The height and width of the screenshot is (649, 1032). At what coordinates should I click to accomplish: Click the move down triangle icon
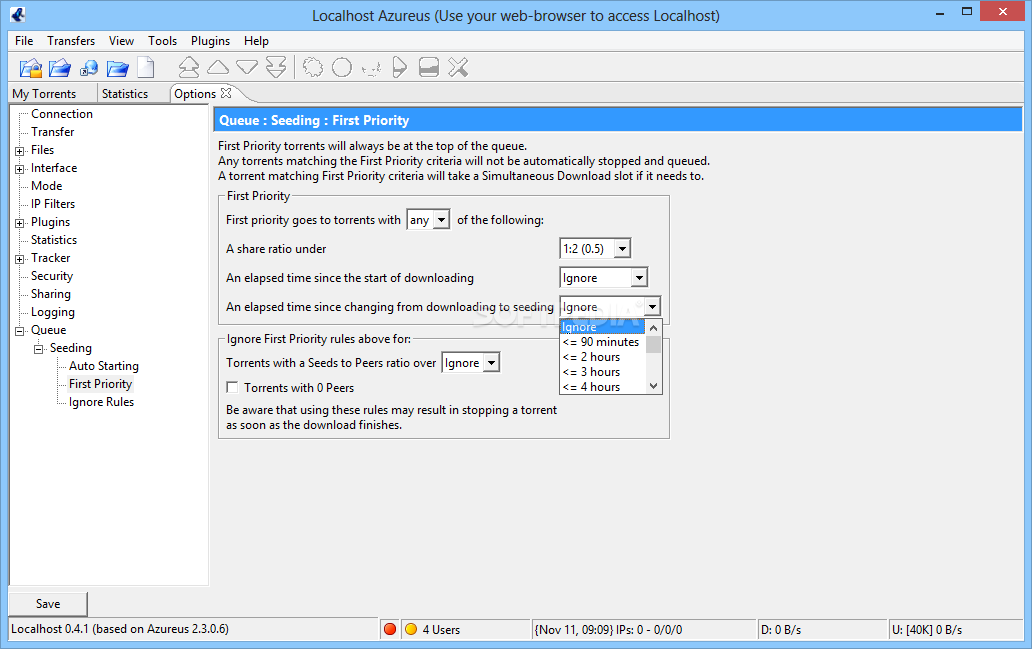click(247, 67)
